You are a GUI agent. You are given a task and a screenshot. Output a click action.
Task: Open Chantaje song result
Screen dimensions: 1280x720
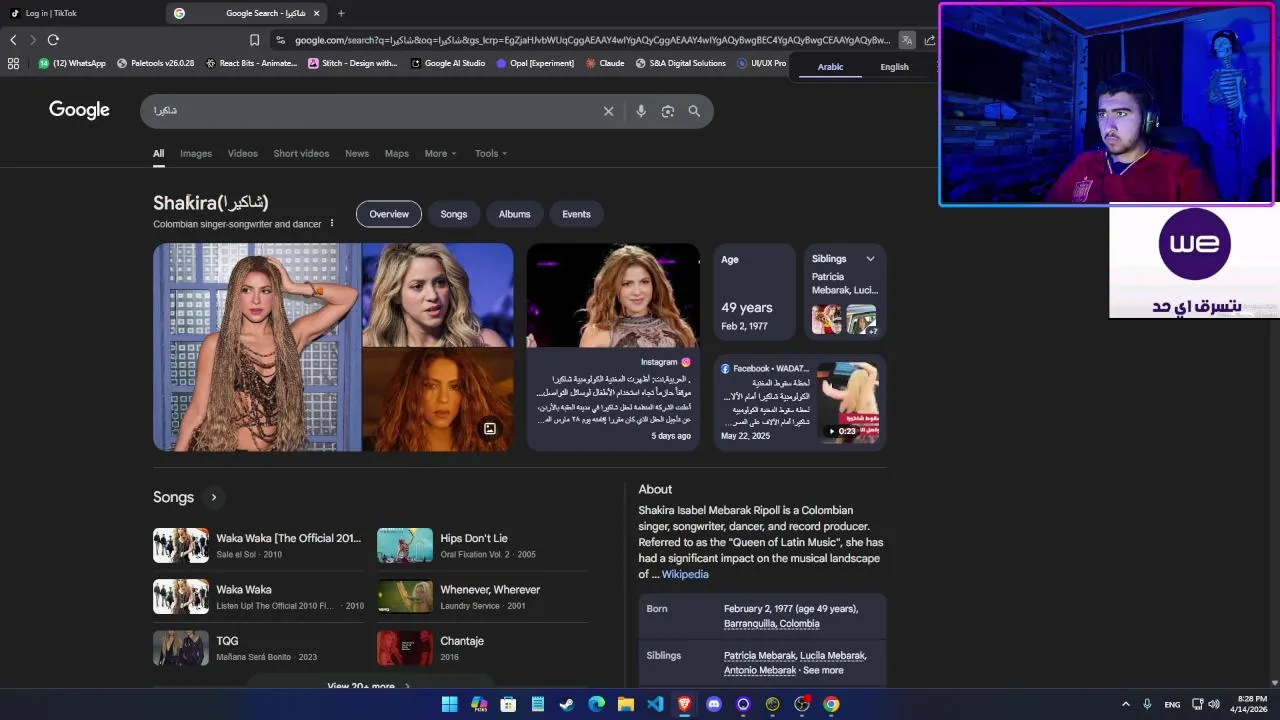click(x=482, y=648)
